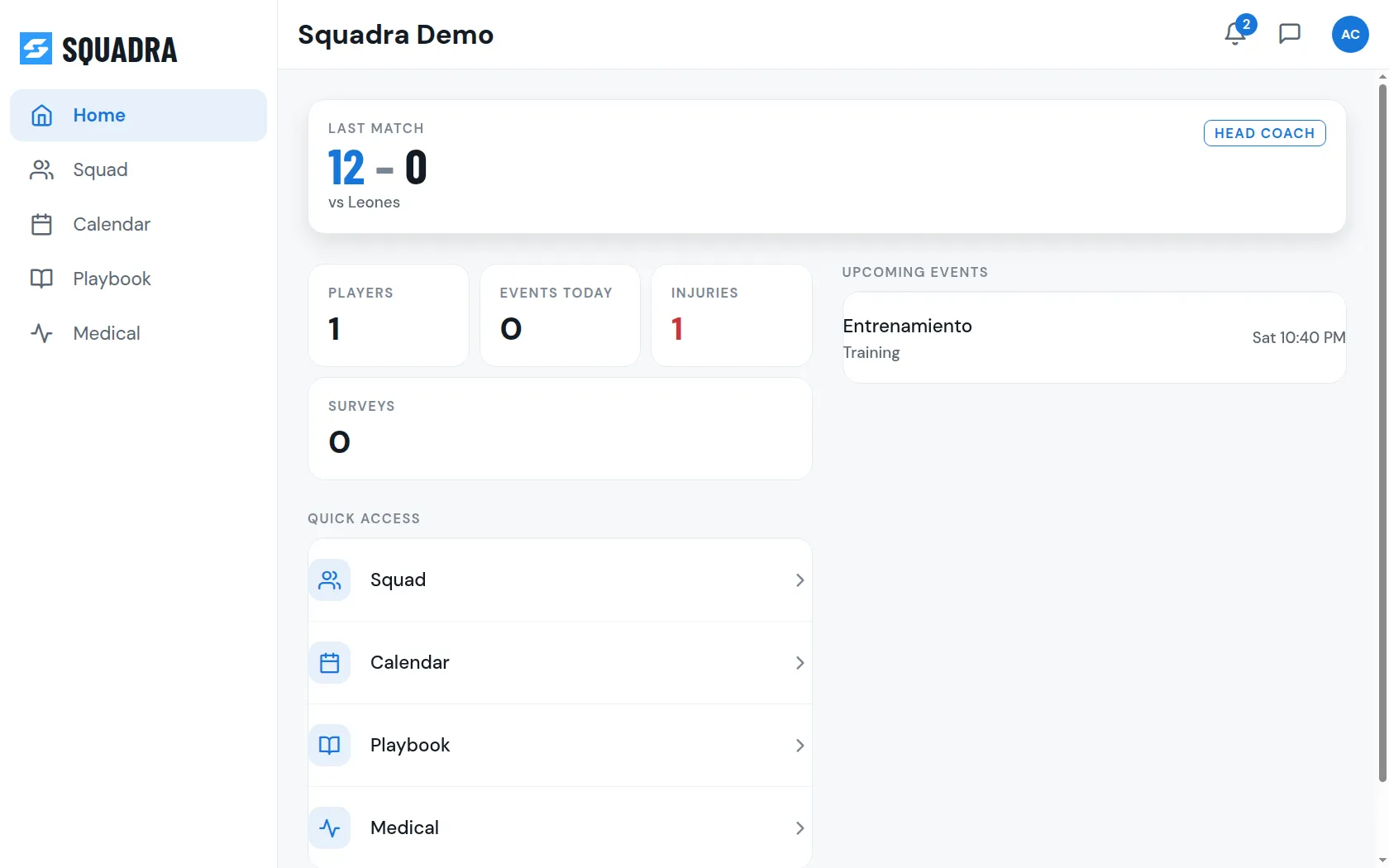Expand the Squad quick access chevron

click(800, 579)
